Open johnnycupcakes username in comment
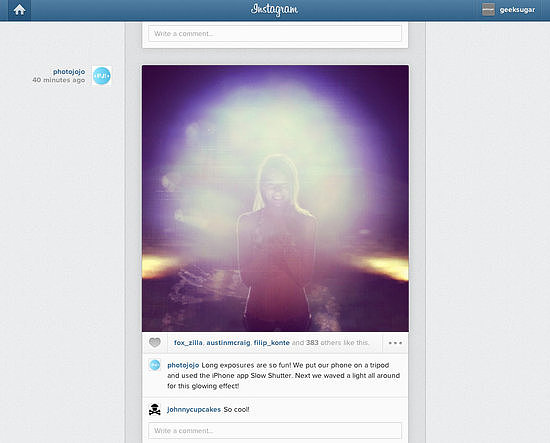 (x=194, y=409)
